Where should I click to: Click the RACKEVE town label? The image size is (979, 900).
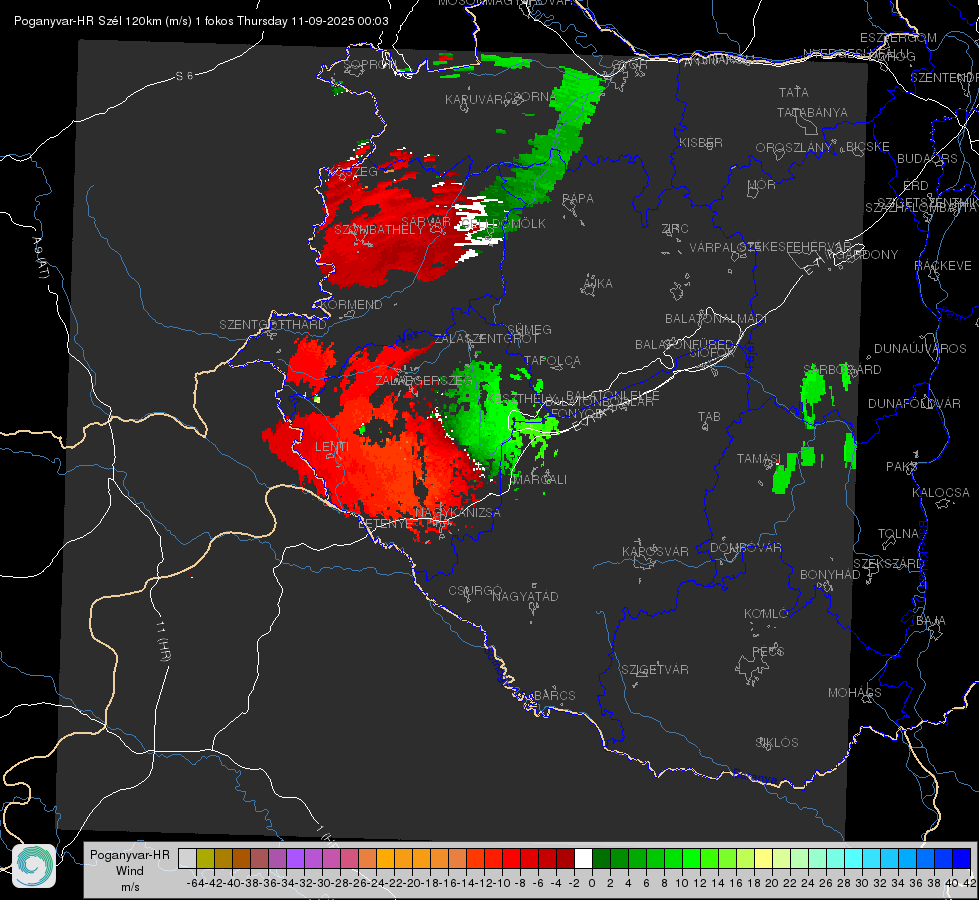tap(943, 266)
